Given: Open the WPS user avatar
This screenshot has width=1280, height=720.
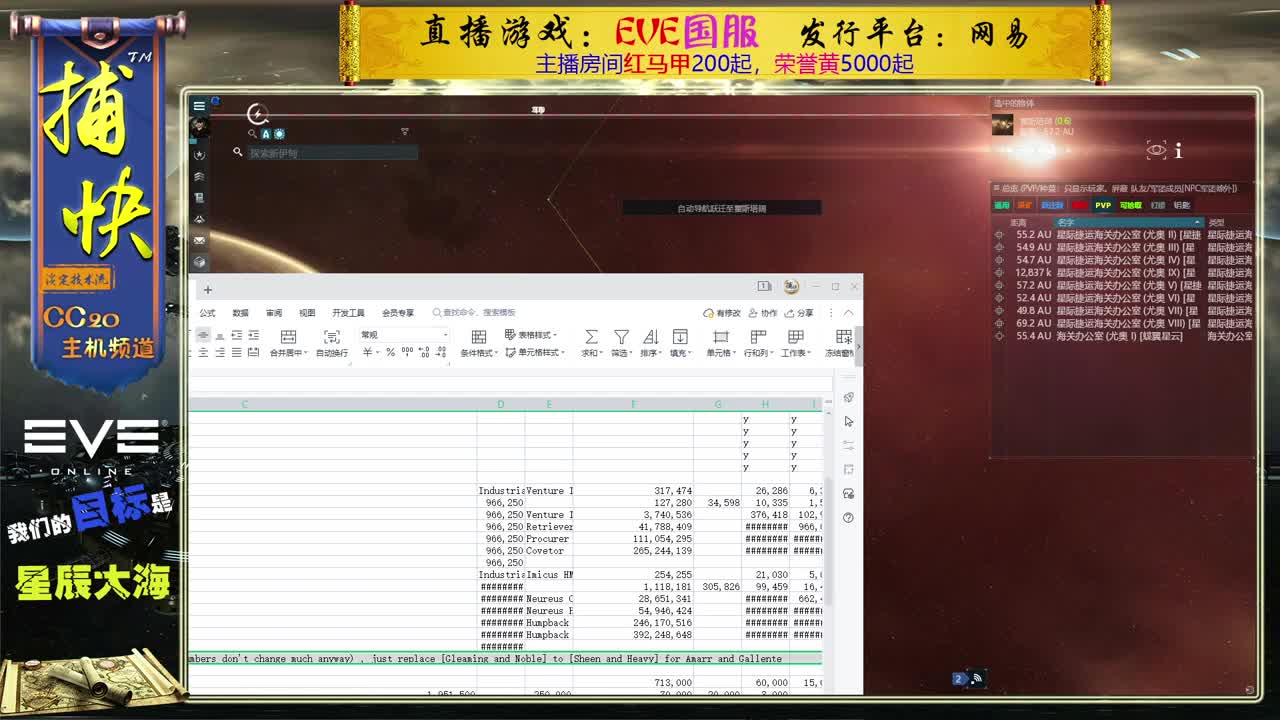Looking at the screenshot, I should [x=791, y=287].
